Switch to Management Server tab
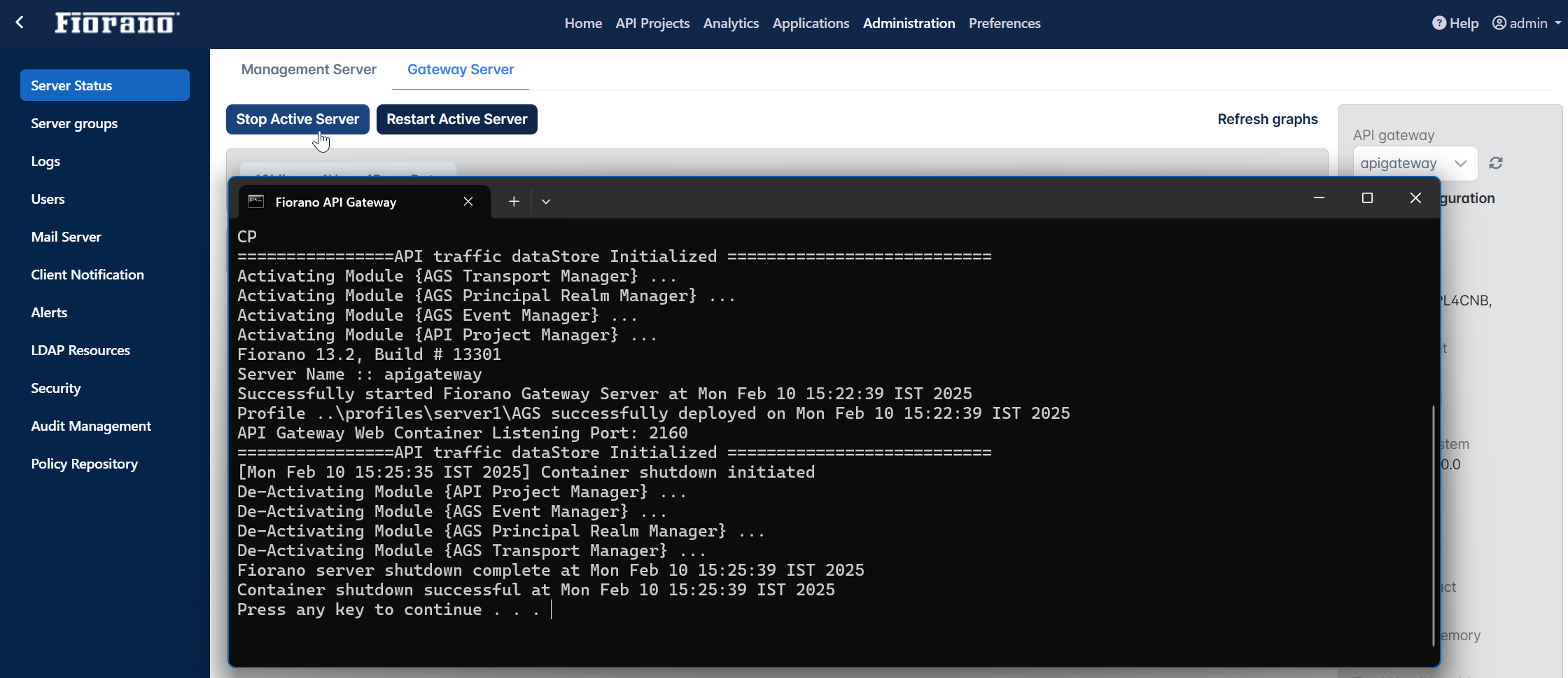The width and height of the screenshot is (1568, 678). pyautogui.click(x=309, y=69)
